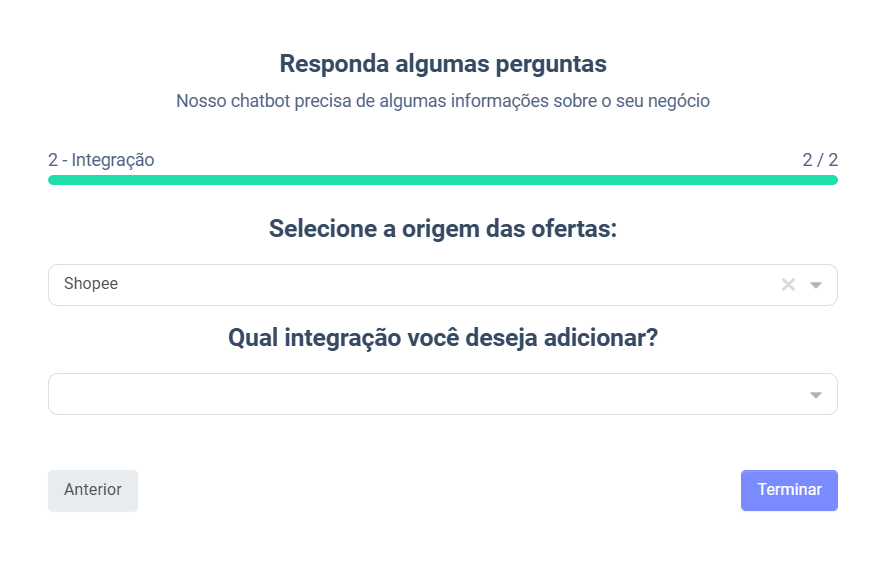Viewport: 889px width, 561px height.
Task: Click the '2 - Integração' step label
Action: [101, 160]
